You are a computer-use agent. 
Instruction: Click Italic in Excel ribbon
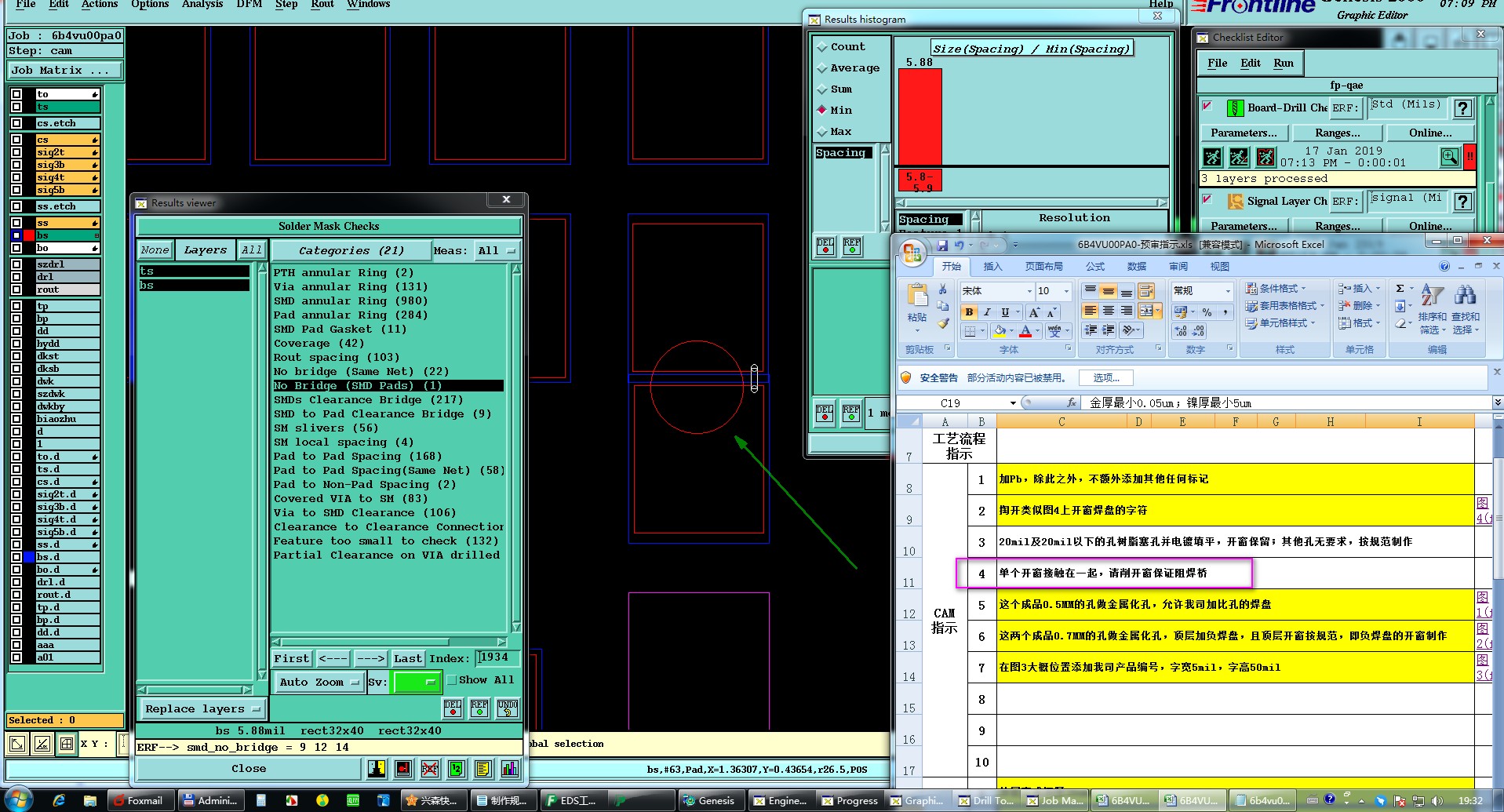[x=987, y=312]
